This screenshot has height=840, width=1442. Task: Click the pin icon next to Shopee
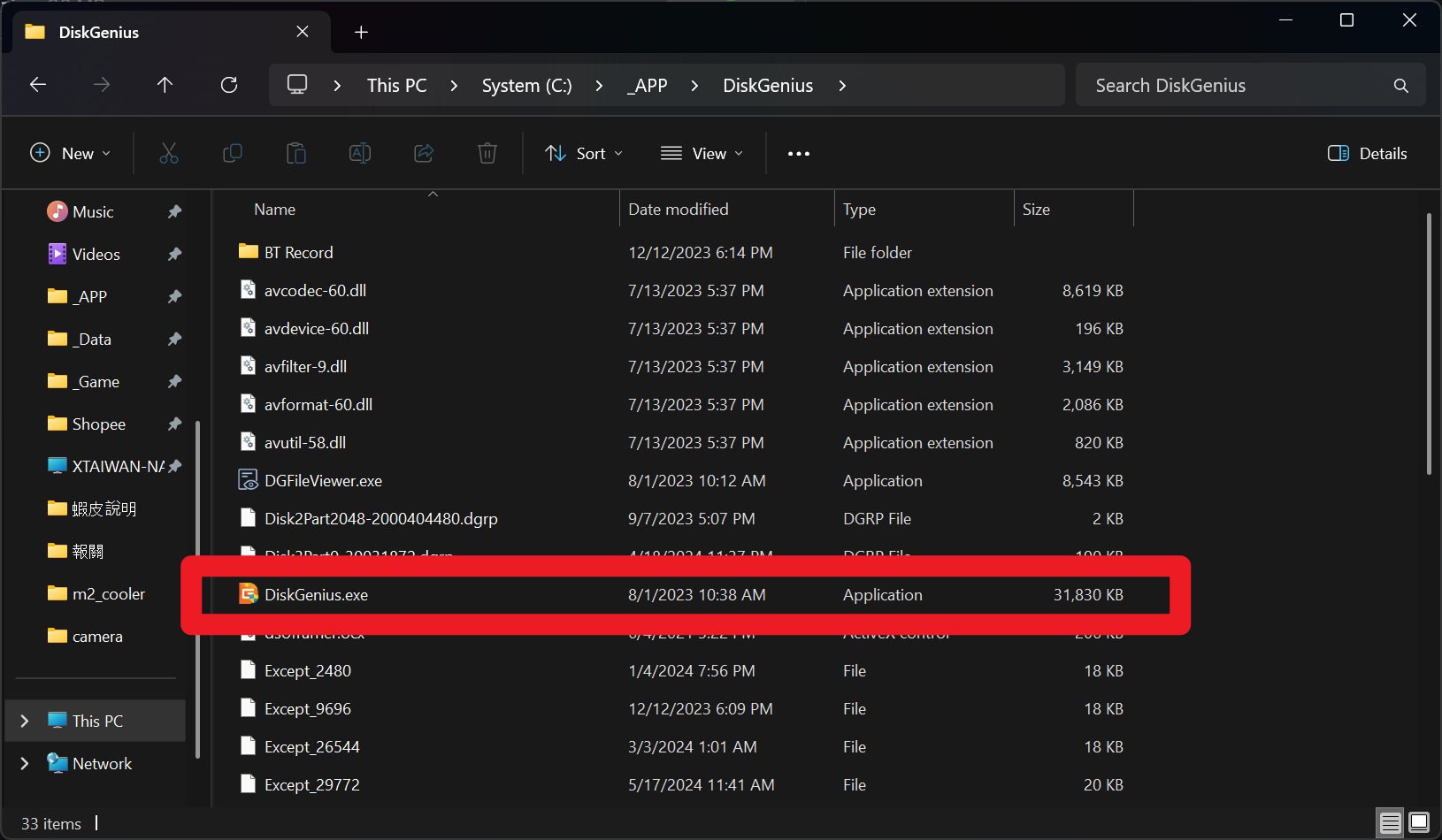175,424
